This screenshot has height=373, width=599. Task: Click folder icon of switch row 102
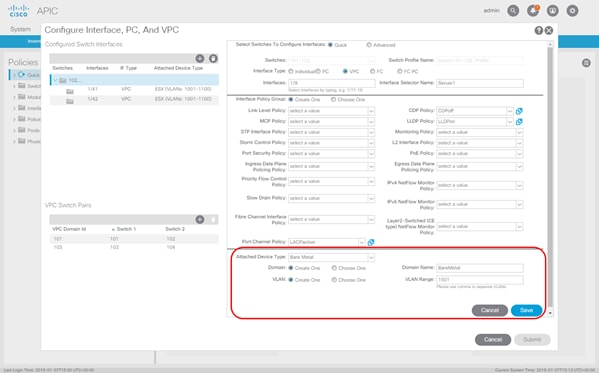pyautogui.click(x=63, y=80)
